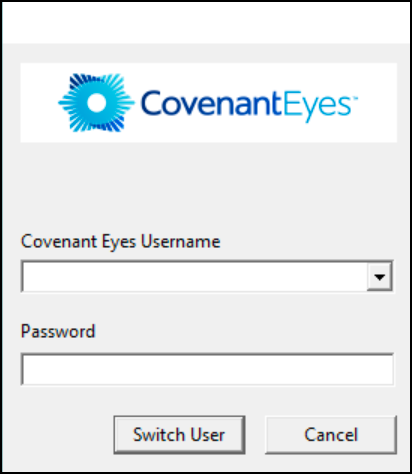Select the Cancel button's text label
412x474 pixels.
click(331, 435)
